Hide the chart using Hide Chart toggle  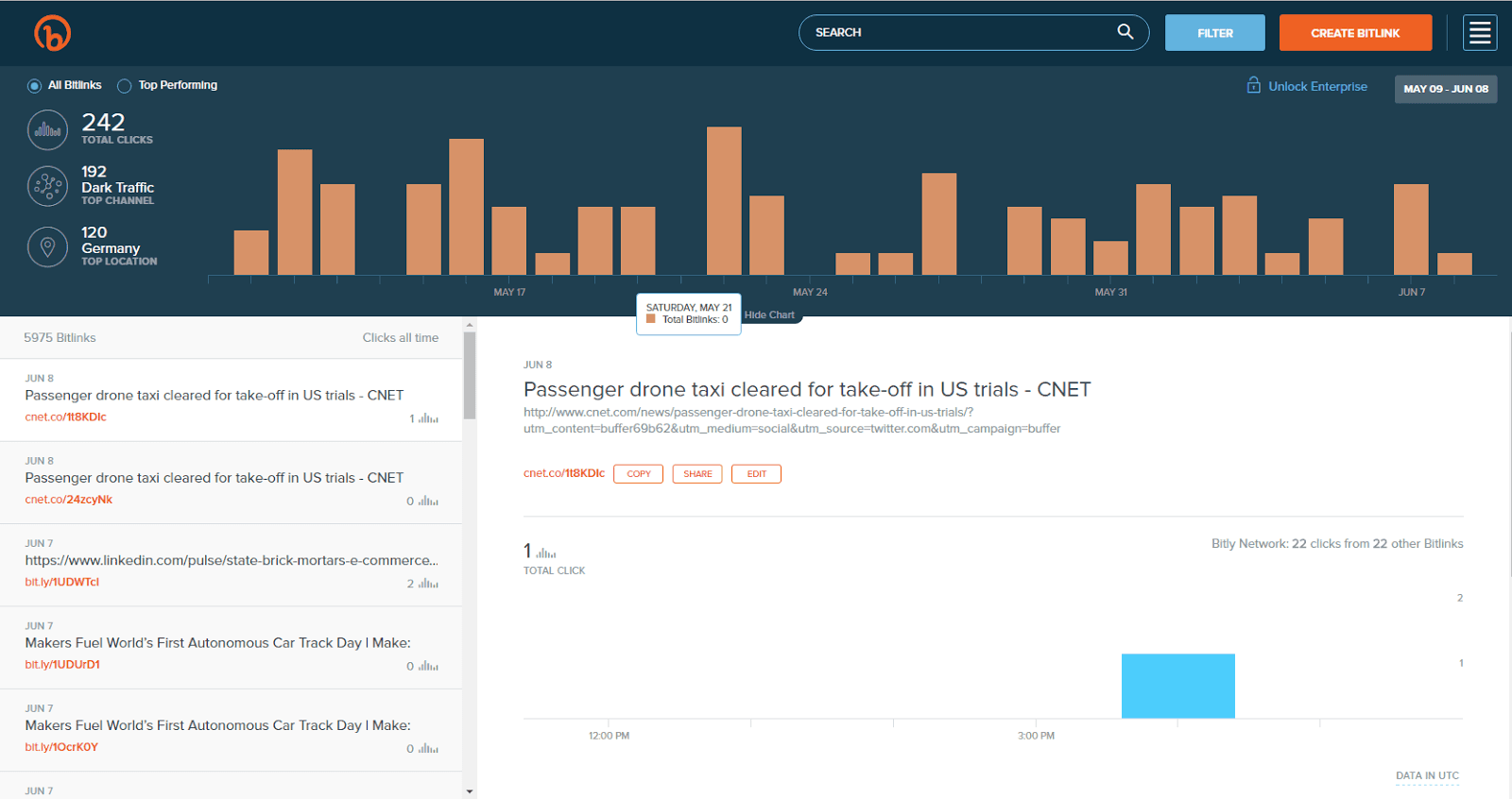[769, 315]
